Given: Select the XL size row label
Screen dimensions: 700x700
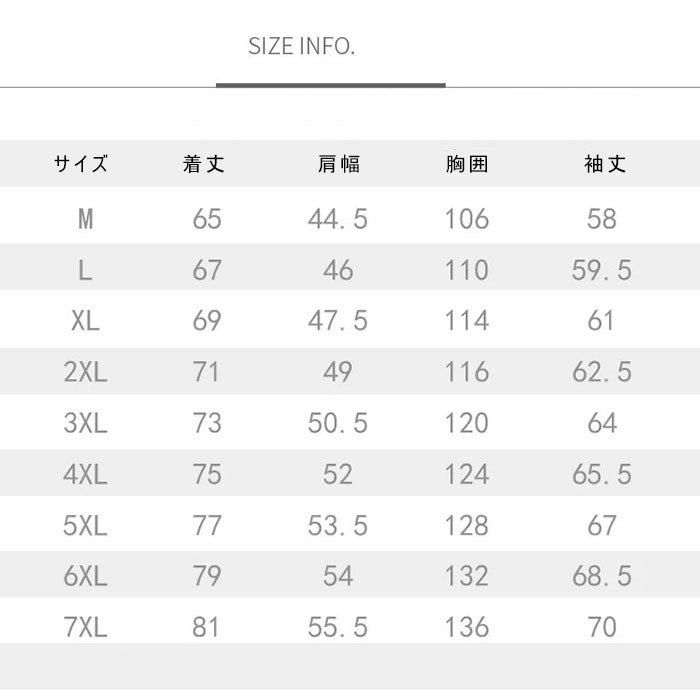Looking at the screenshot, I should pyautogui.click(x=85, y=321).
